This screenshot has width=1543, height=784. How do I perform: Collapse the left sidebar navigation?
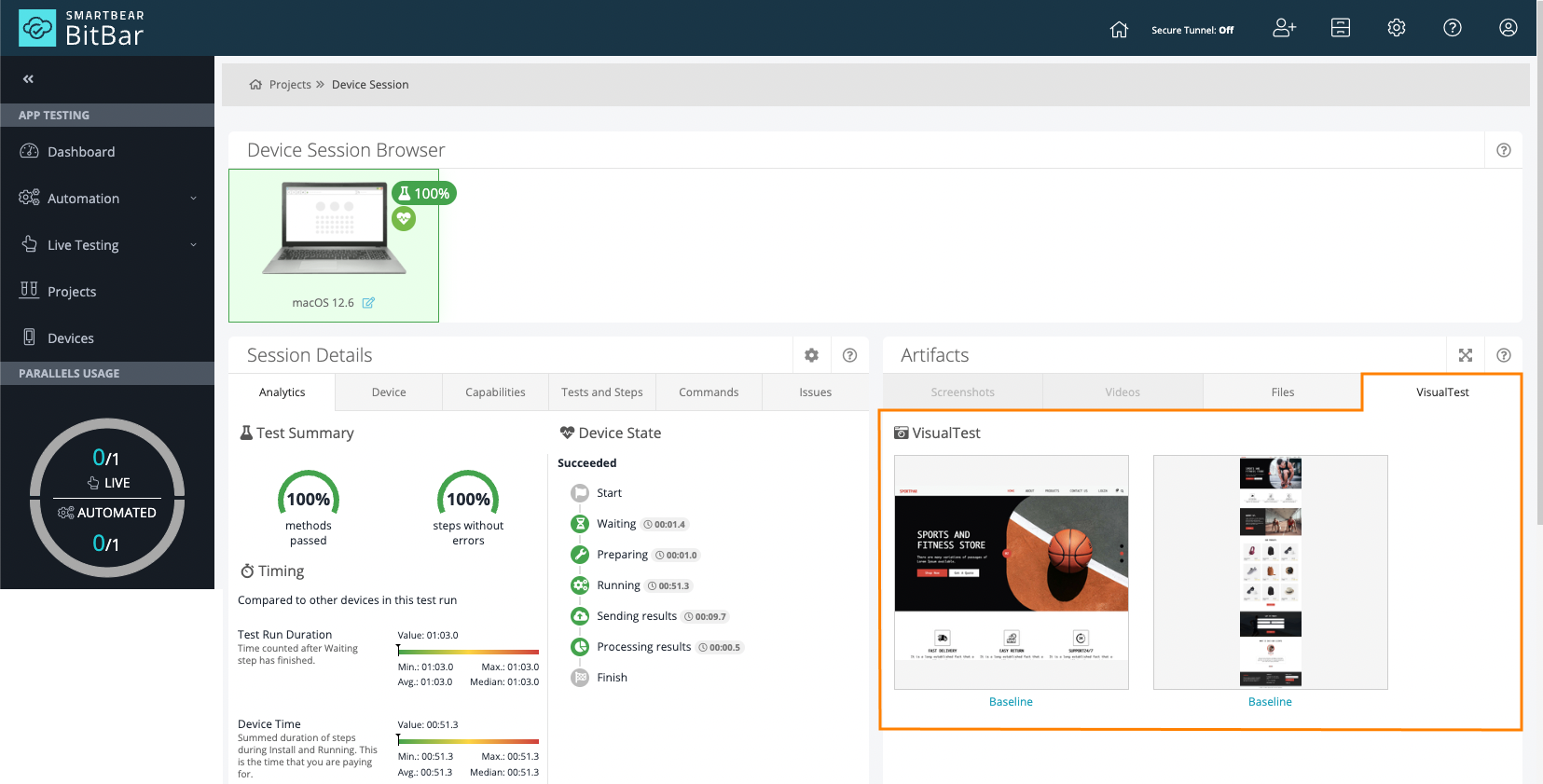[28, 79]
